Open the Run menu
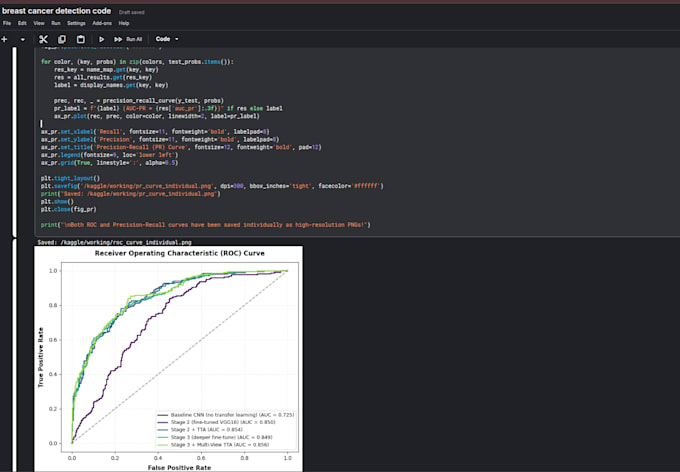This screenshot has width=680, height=472. click(56, 23)
